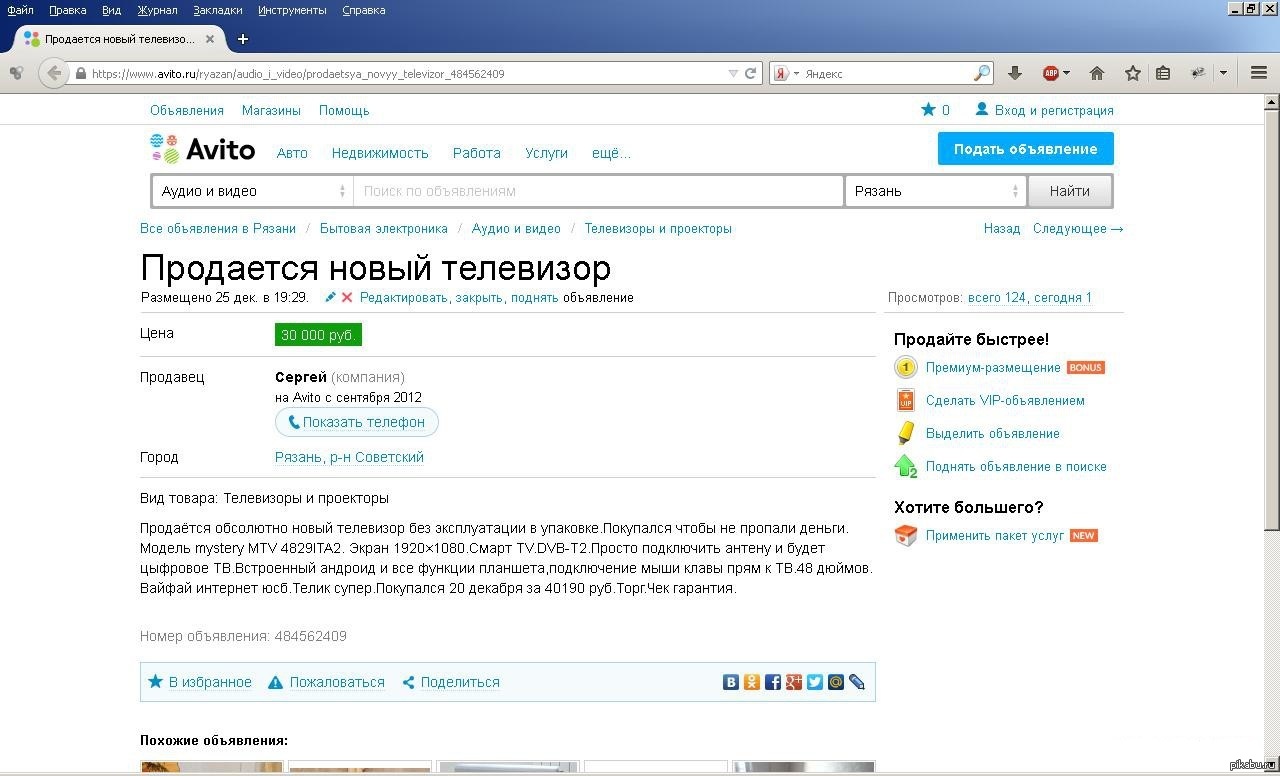The image size is (1280, 776).
Task: Bookmark page with star toolbar icon
Action: (x=1132, y=73)
